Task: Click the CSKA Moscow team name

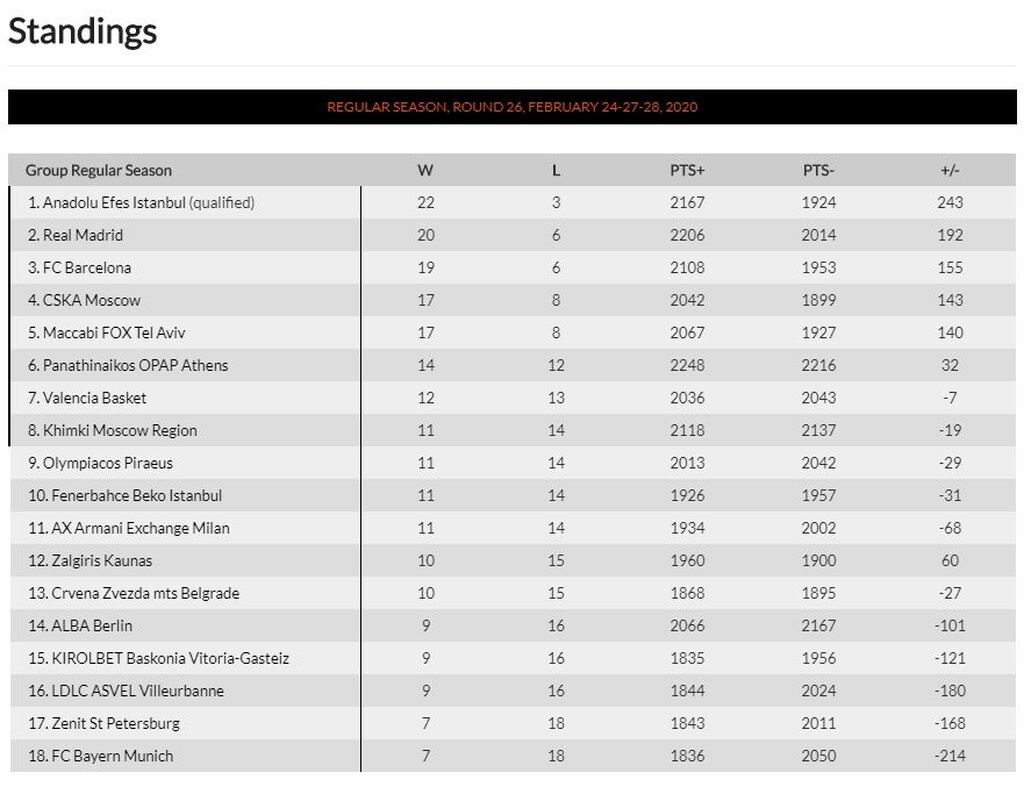Action: (92, 300)
